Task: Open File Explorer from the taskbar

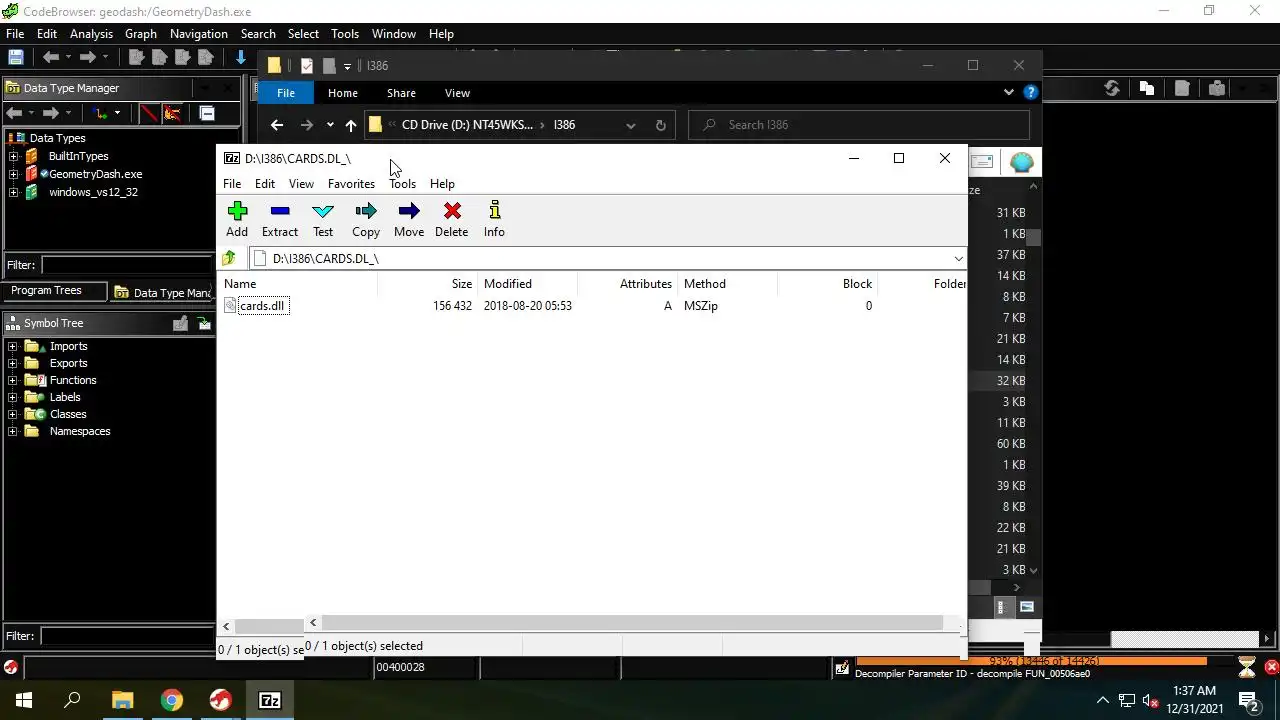Action: [x=122, y=700]
